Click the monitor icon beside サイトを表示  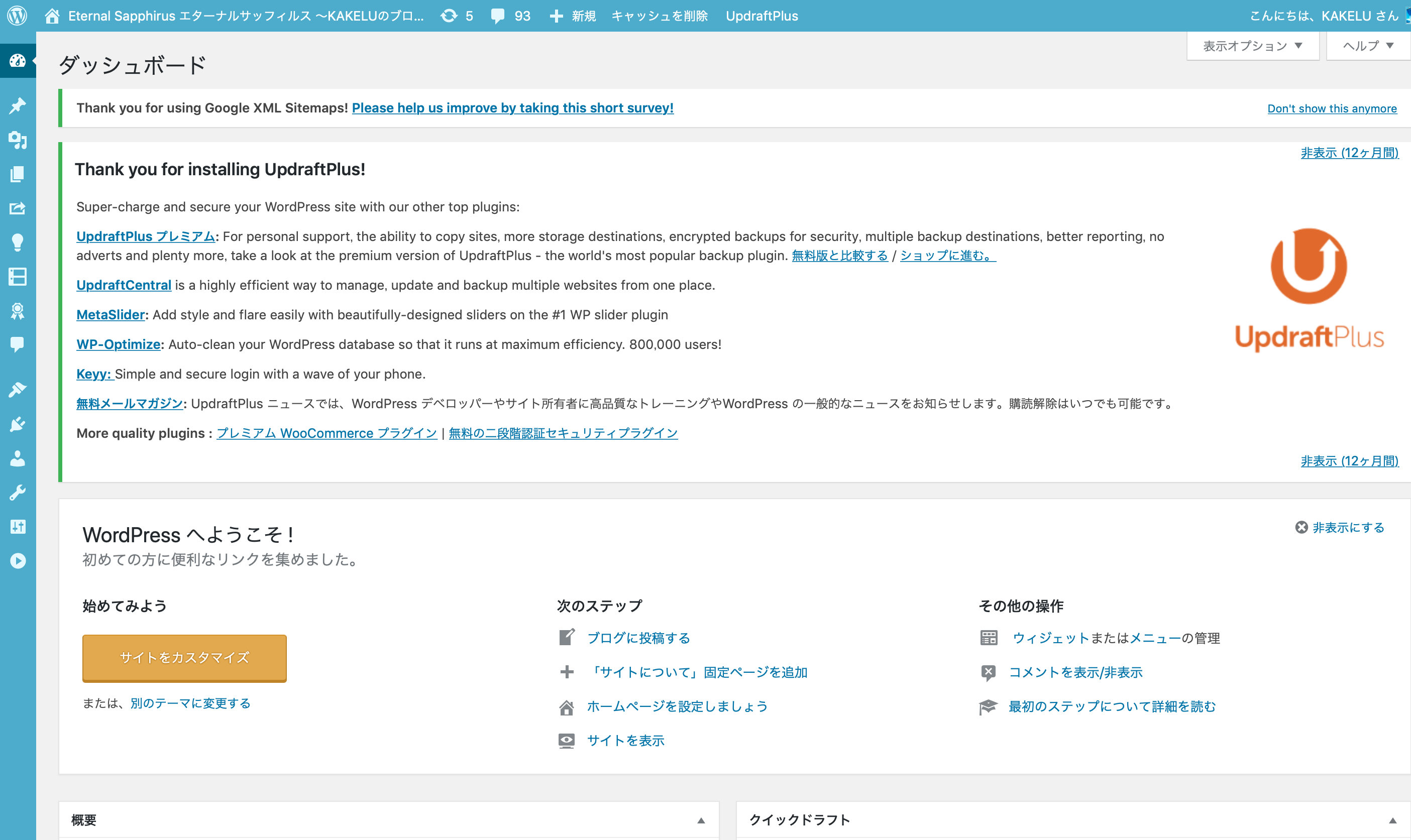pos(567,741)
